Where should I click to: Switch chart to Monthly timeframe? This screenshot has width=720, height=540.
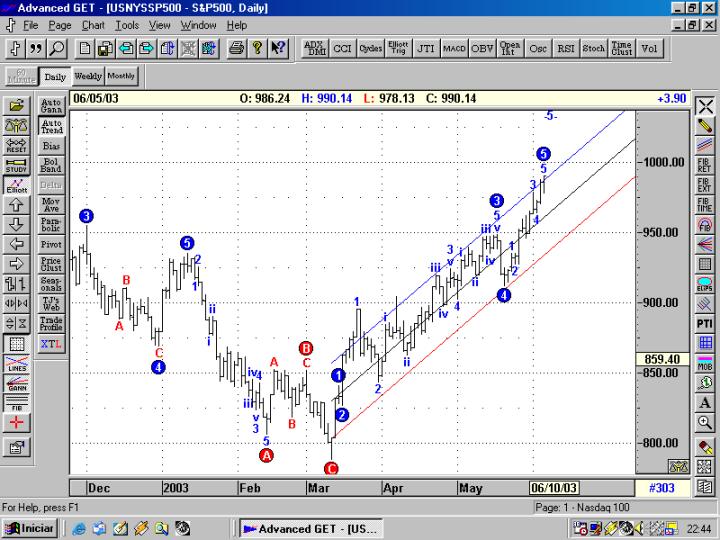[x=121, y=76]
